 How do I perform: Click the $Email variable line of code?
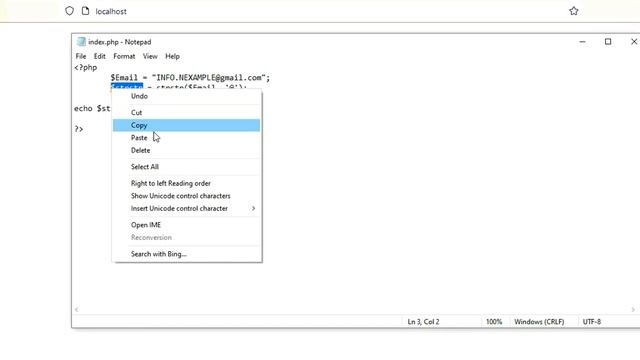pos(190,78)
